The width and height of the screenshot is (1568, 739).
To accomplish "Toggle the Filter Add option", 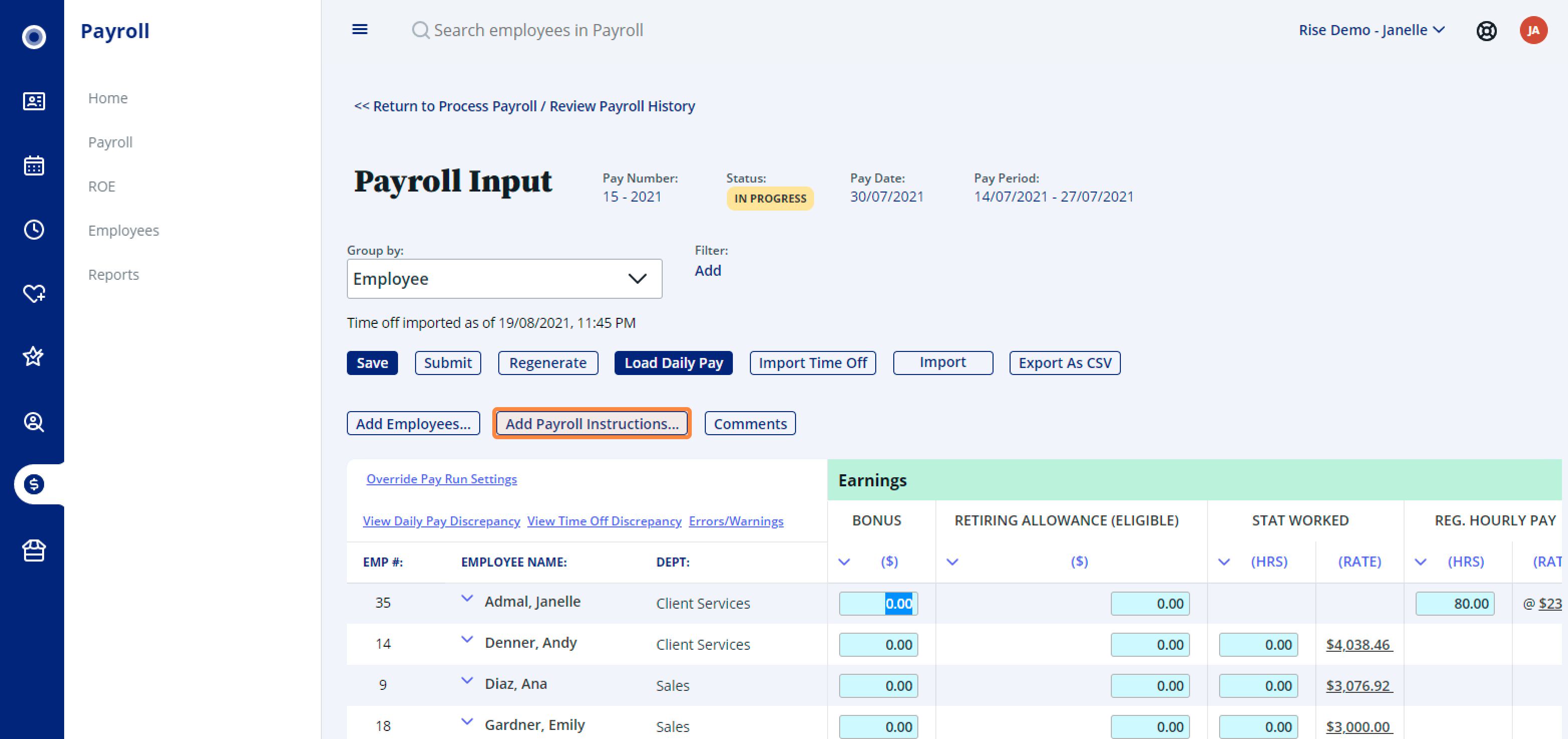I will click(709, 270).
